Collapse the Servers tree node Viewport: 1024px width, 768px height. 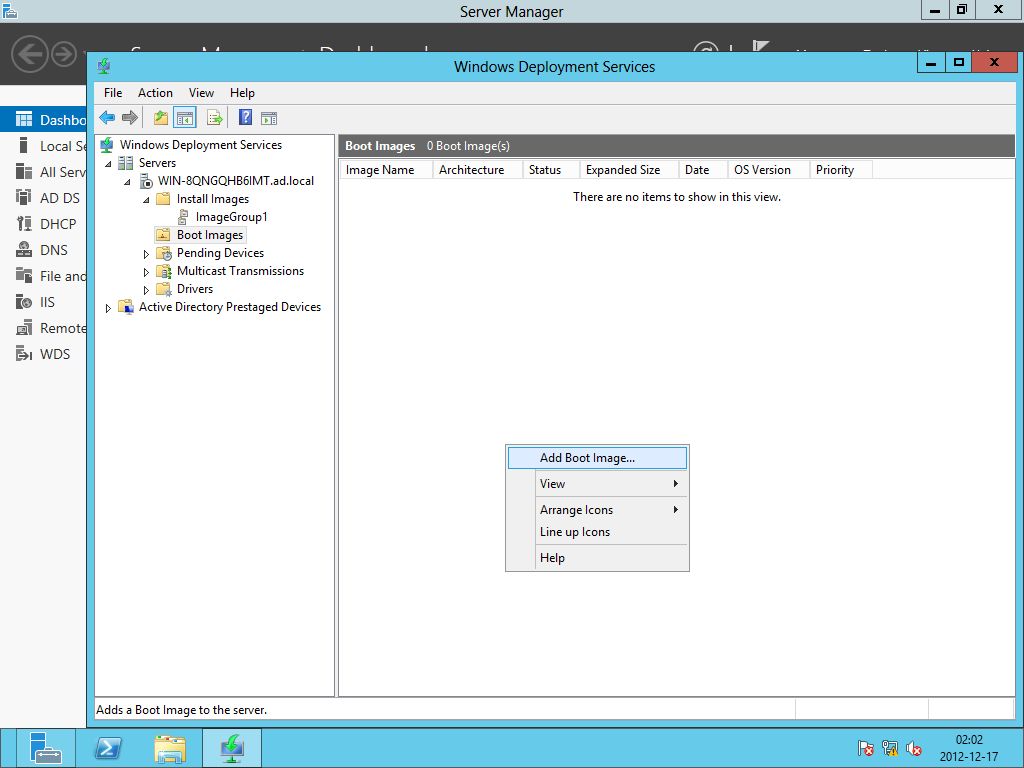[108, 164]
